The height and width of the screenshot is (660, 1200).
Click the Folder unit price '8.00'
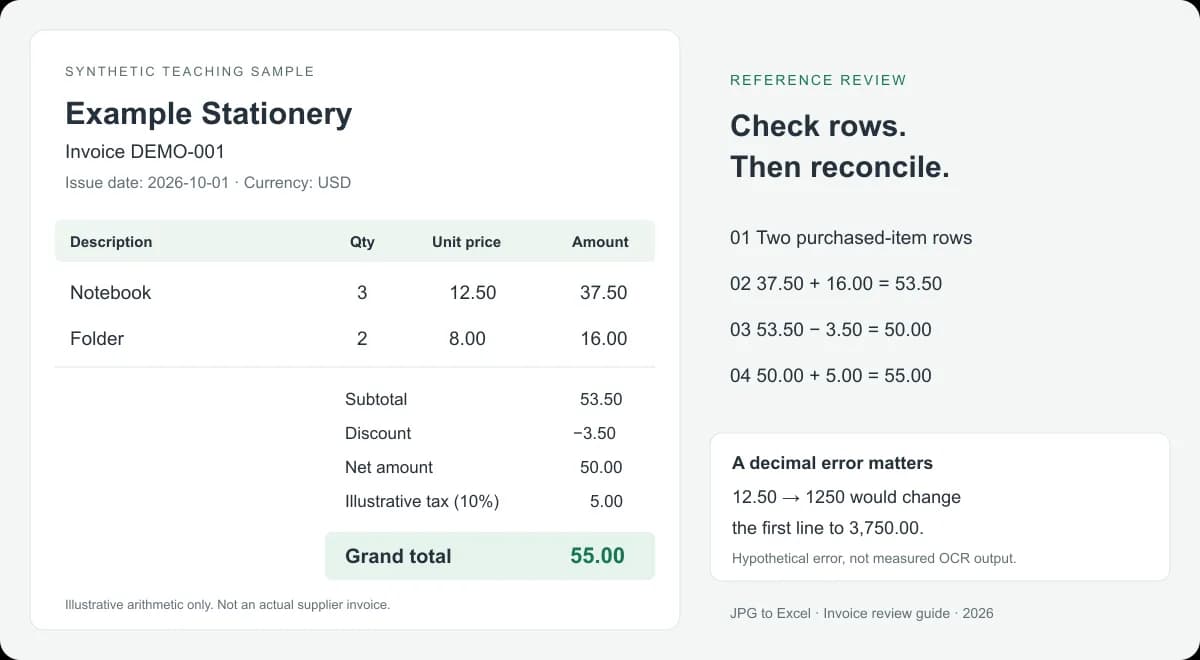pyautogui.click(x=467, y=339)
